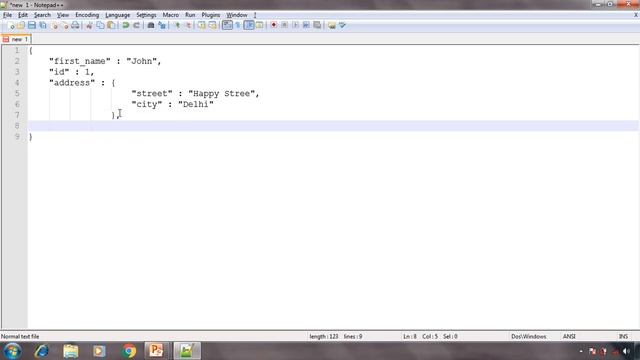Viewport: 640px width, 360px height.
Task: Open the Windows Start menu
Action: (x=12, y=351)
